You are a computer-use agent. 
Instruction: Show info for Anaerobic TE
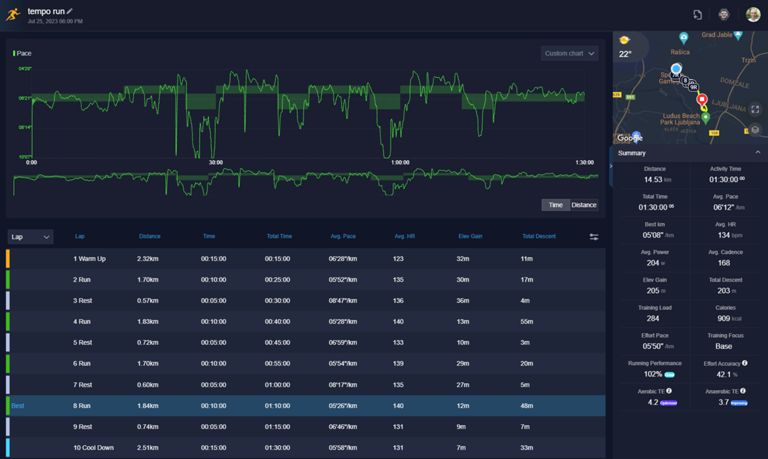(743, 391)
